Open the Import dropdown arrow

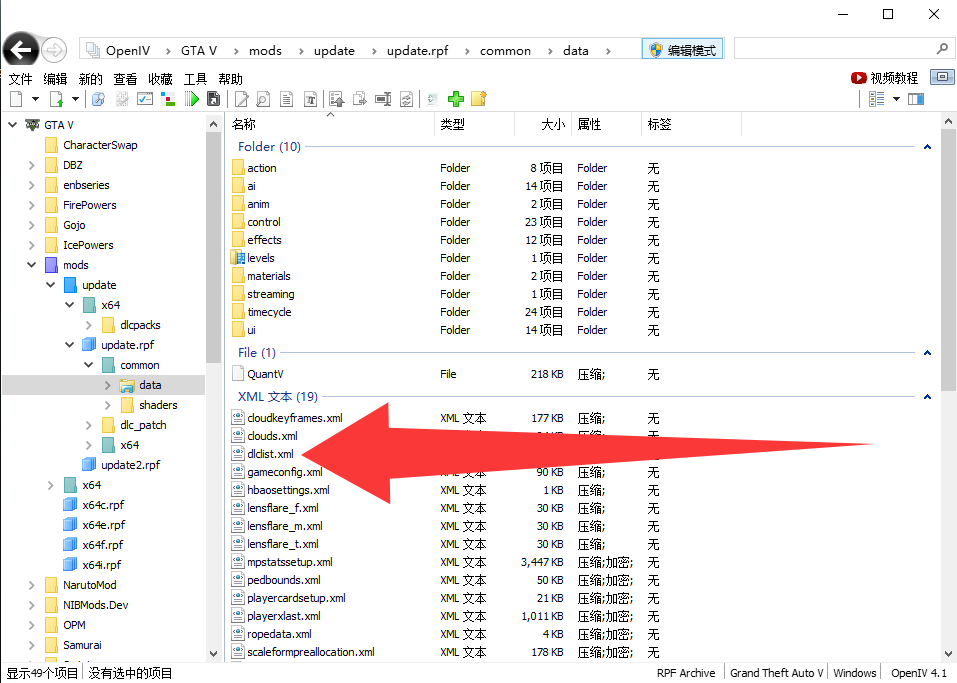75,99
